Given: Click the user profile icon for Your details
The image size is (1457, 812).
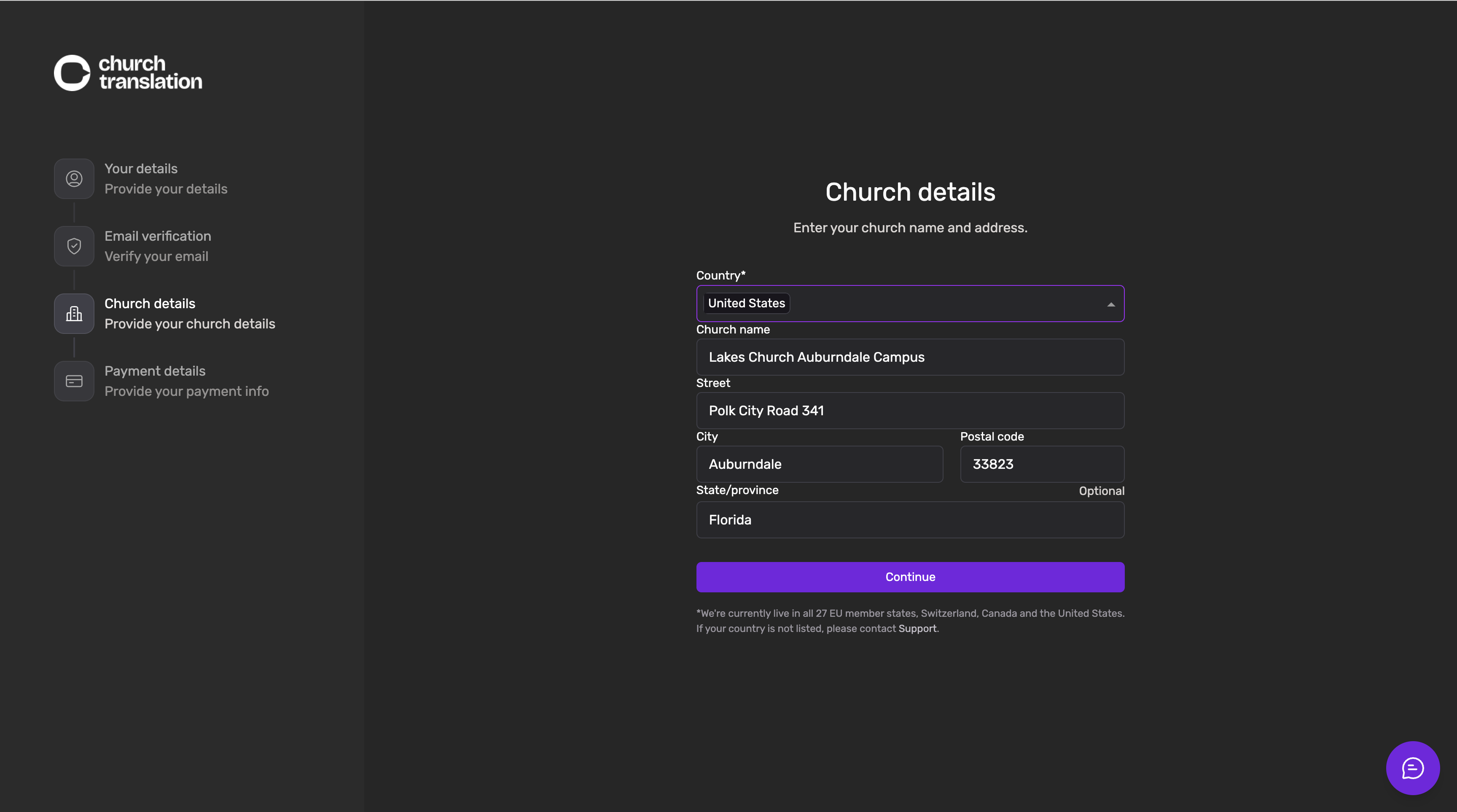Looking at the screenshot, I should 74,179.
